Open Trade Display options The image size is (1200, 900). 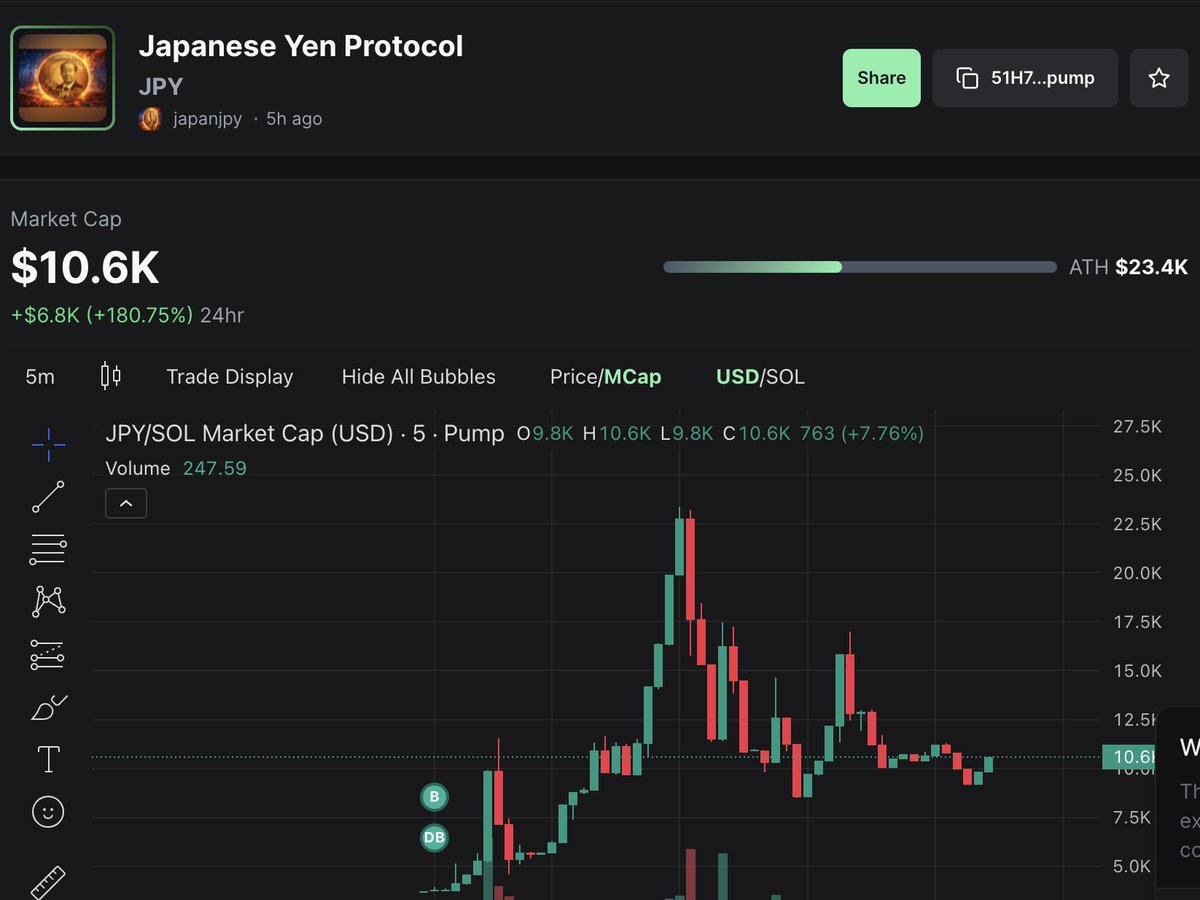(229, 377)
